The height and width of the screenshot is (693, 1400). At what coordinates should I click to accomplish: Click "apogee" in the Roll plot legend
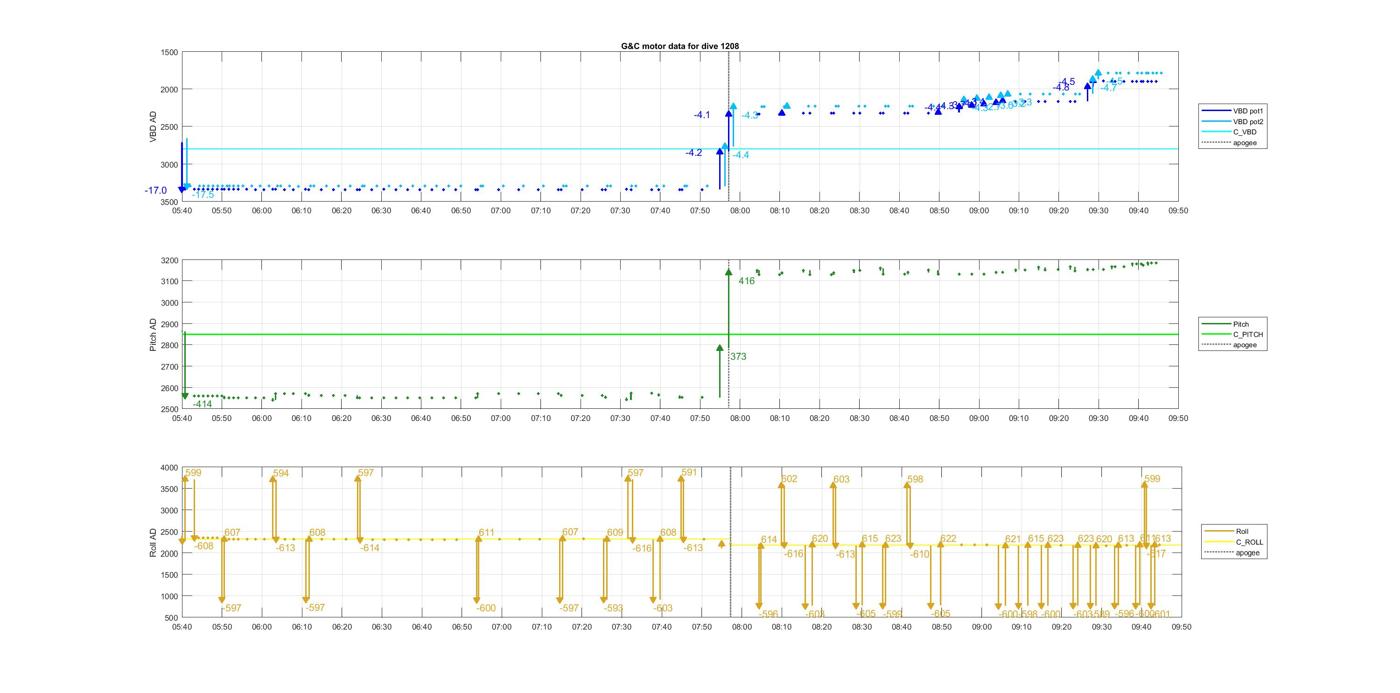pos(1247,553)
